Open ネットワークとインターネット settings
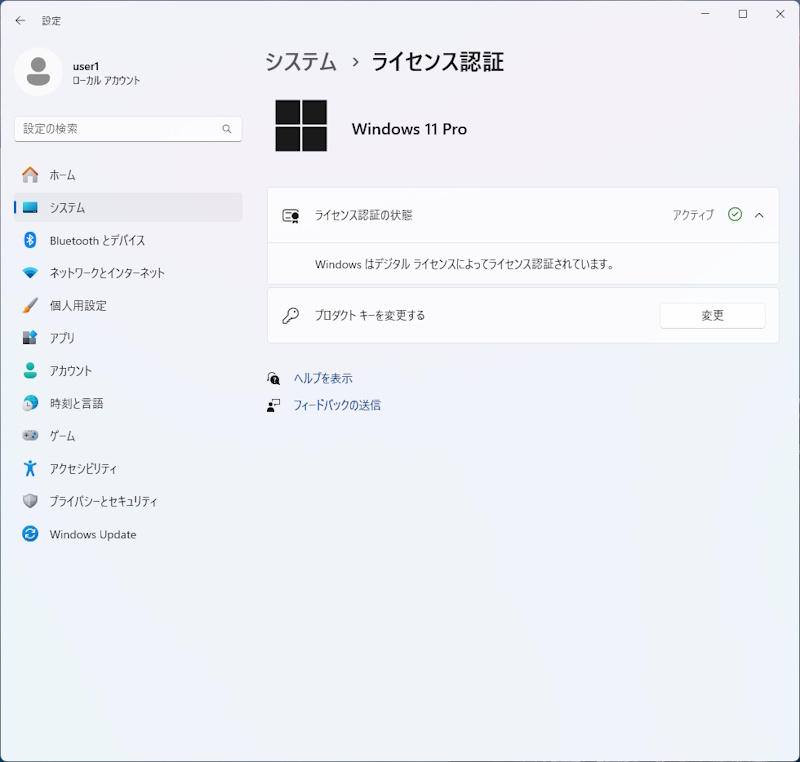 tap(128, 273)
